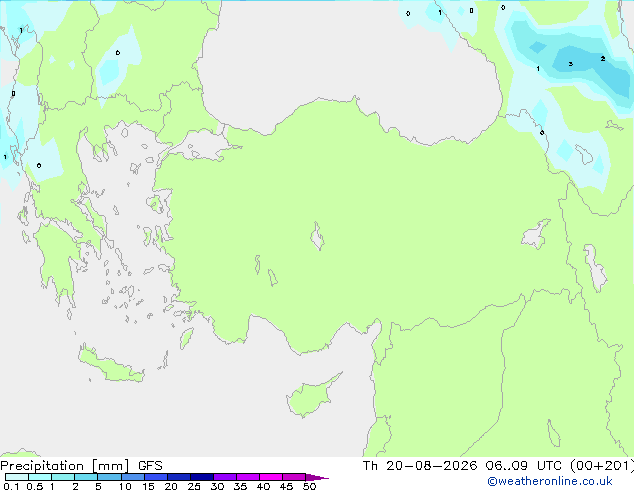
Task: Click the legend swatch between 10 and 15
Action: click(133, 477)
